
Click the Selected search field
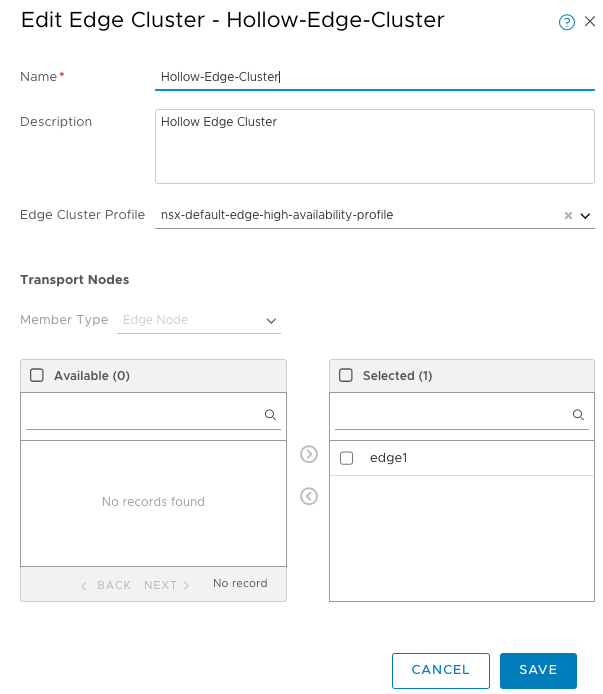[452, 414]
